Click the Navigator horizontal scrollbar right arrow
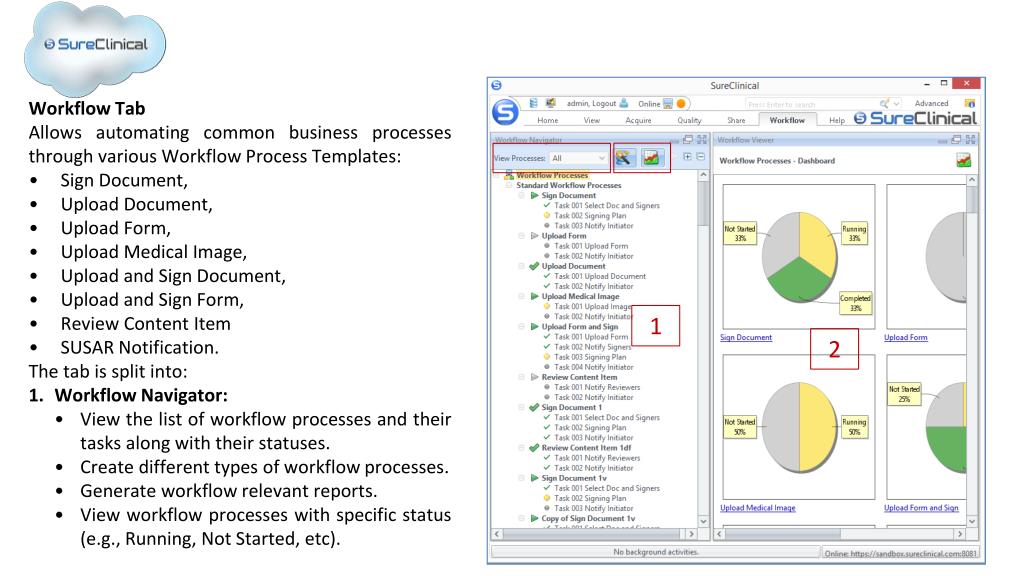 (x=691, y=534)
